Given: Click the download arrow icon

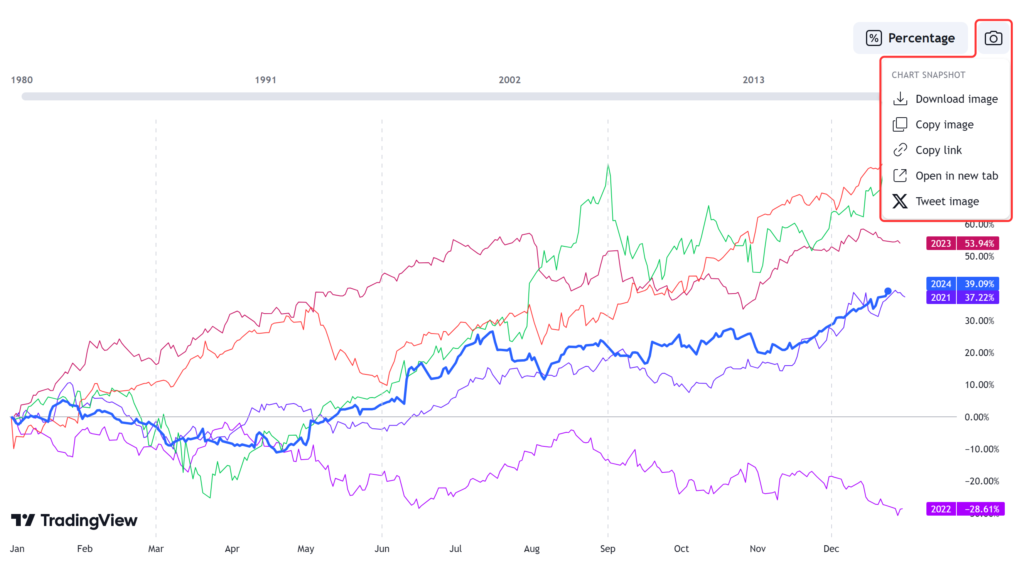Looking at the screenshot, I should click(x=900, y=99).
